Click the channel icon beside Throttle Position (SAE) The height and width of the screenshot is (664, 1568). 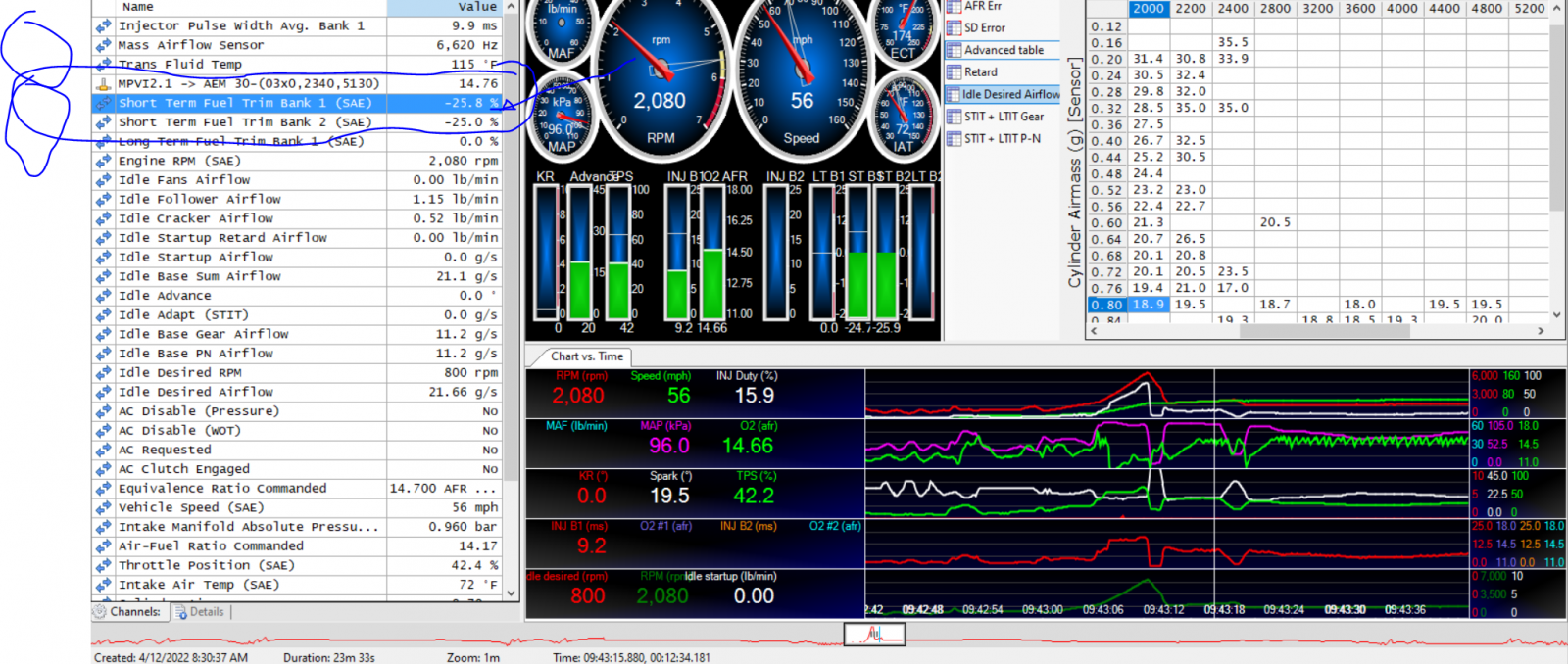pyautogui.click(x=103, y=565)
